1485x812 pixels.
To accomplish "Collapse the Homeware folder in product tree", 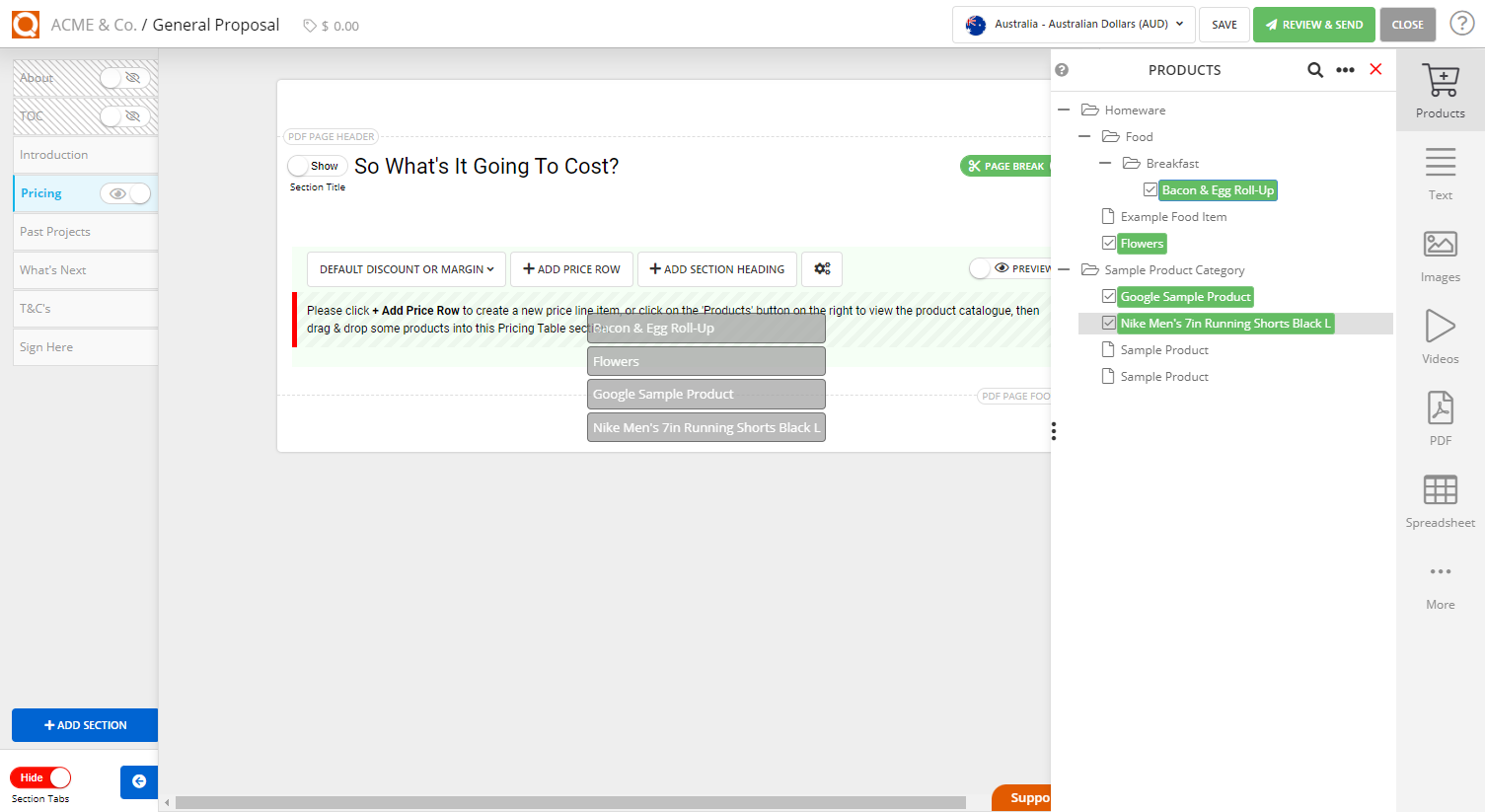I will tap(1063, 110).
